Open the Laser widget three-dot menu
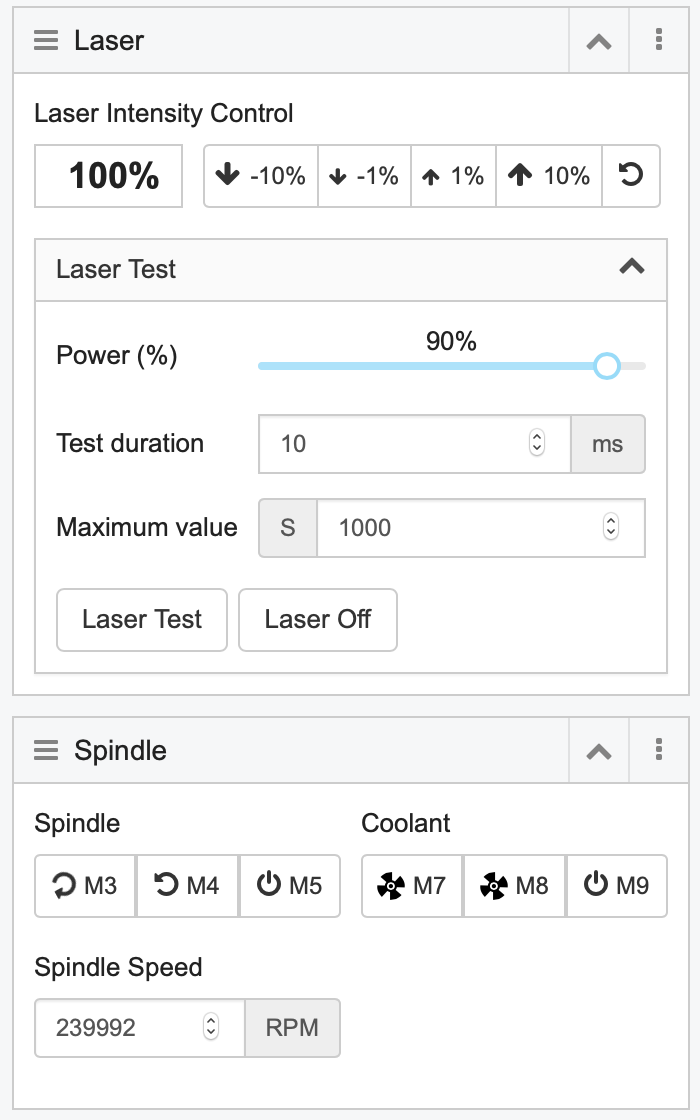This screenshot has width=700, height=1120. pyautogui.click(x=659, y=41)
